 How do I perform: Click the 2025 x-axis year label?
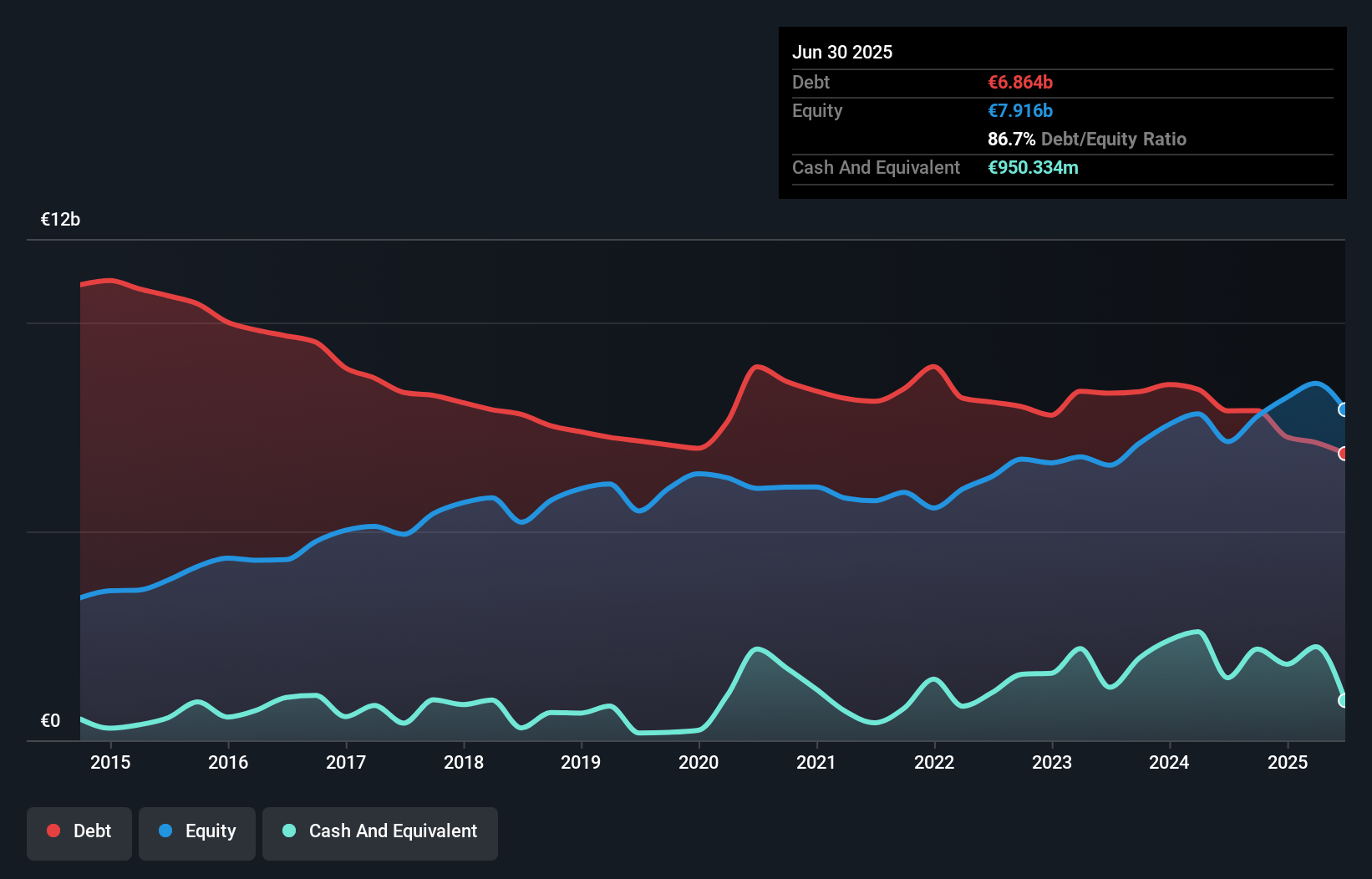pyautogui.click(x=1287, y=762)
